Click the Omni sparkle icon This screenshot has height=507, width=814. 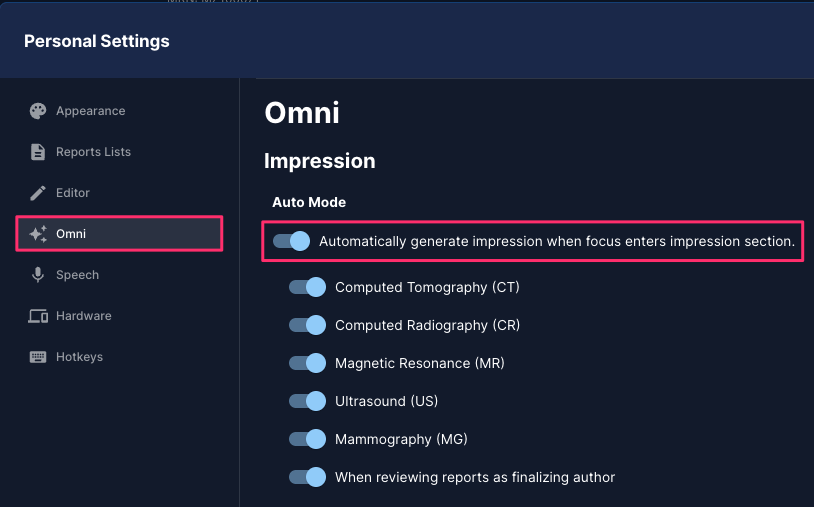(x=38, y=234)
